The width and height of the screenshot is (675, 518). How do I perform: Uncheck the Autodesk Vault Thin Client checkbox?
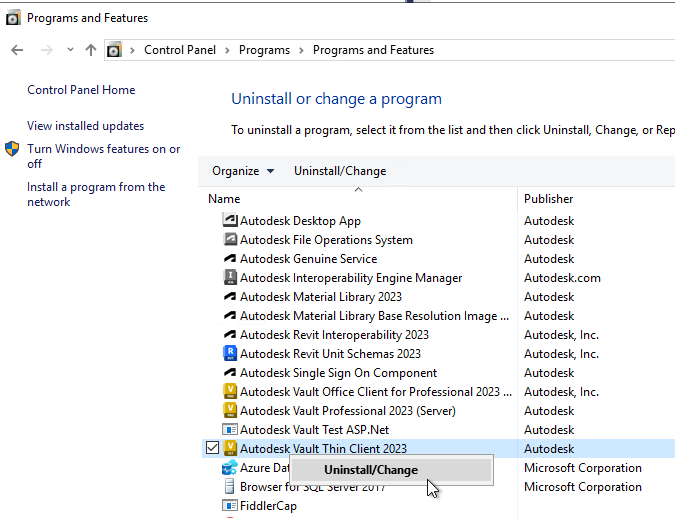click(x=212, y=448)
